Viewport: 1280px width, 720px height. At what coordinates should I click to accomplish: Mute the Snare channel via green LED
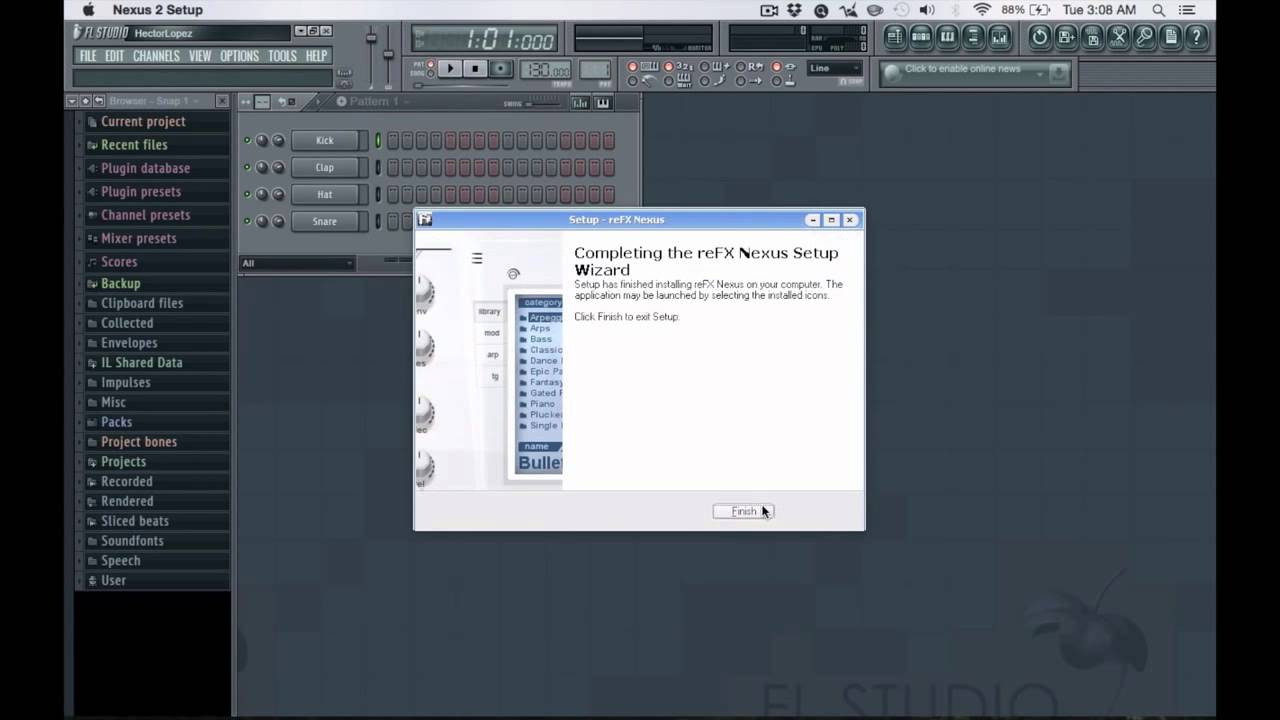247,221
